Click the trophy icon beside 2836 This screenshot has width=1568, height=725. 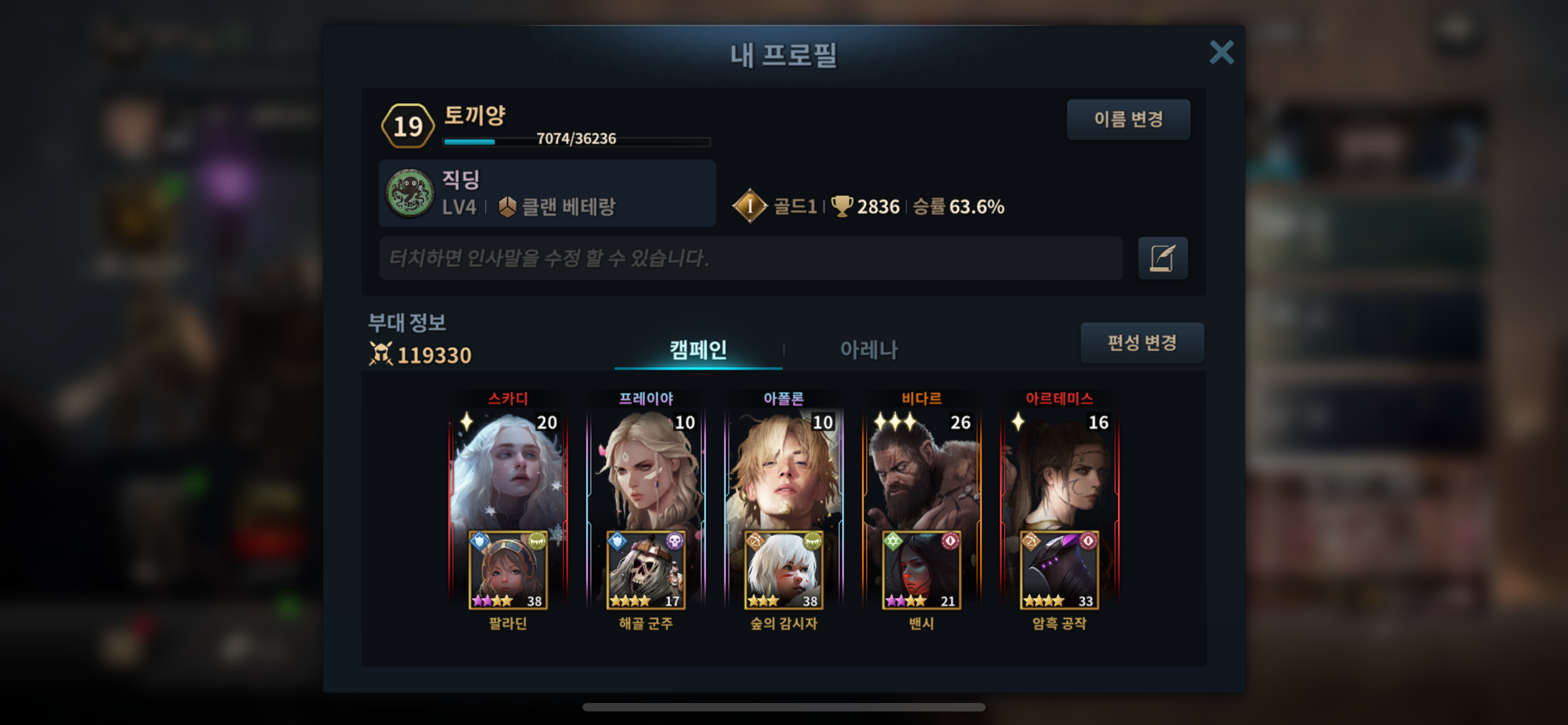coord(842,206)
